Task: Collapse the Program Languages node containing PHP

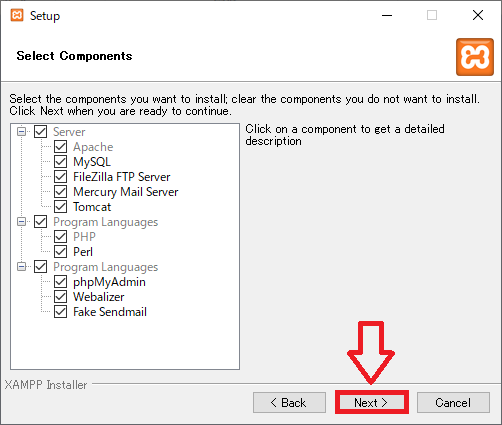Action: (x=21, y=222)
